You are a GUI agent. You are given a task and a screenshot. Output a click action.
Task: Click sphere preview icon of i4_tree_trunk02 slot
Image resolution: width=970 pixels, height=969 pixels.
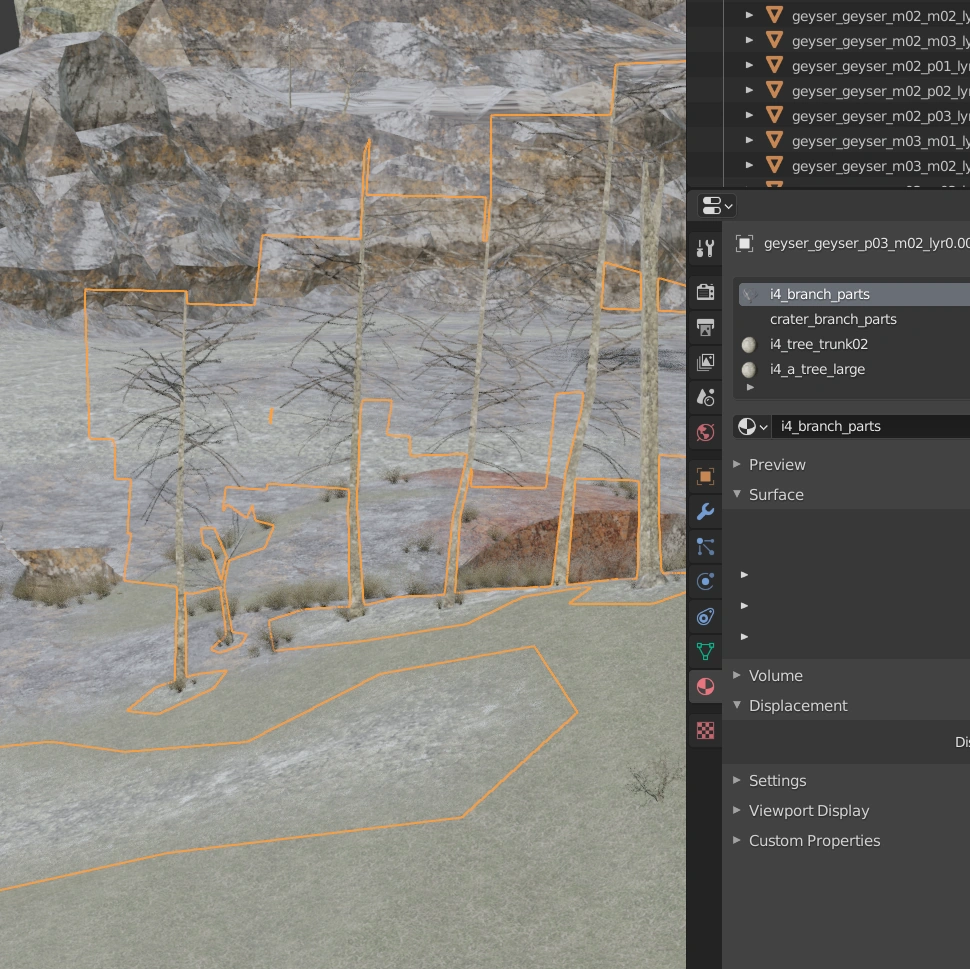pos(749,345)
